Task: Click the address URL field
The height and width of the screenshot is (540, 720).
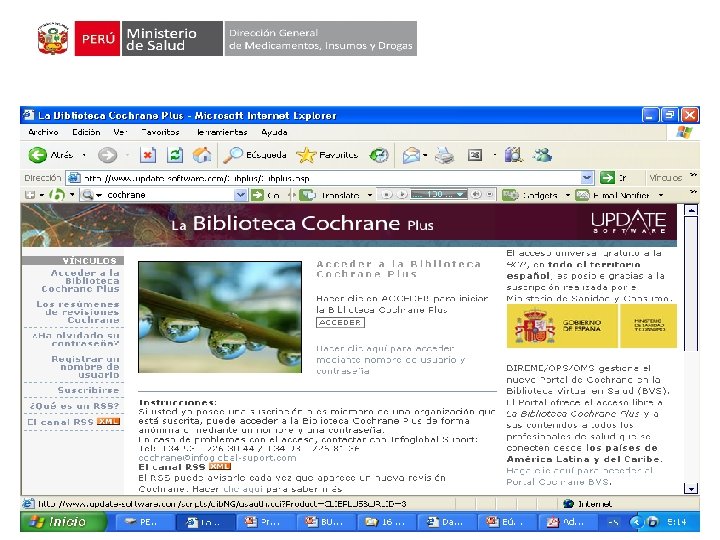Action: point(331,178)
